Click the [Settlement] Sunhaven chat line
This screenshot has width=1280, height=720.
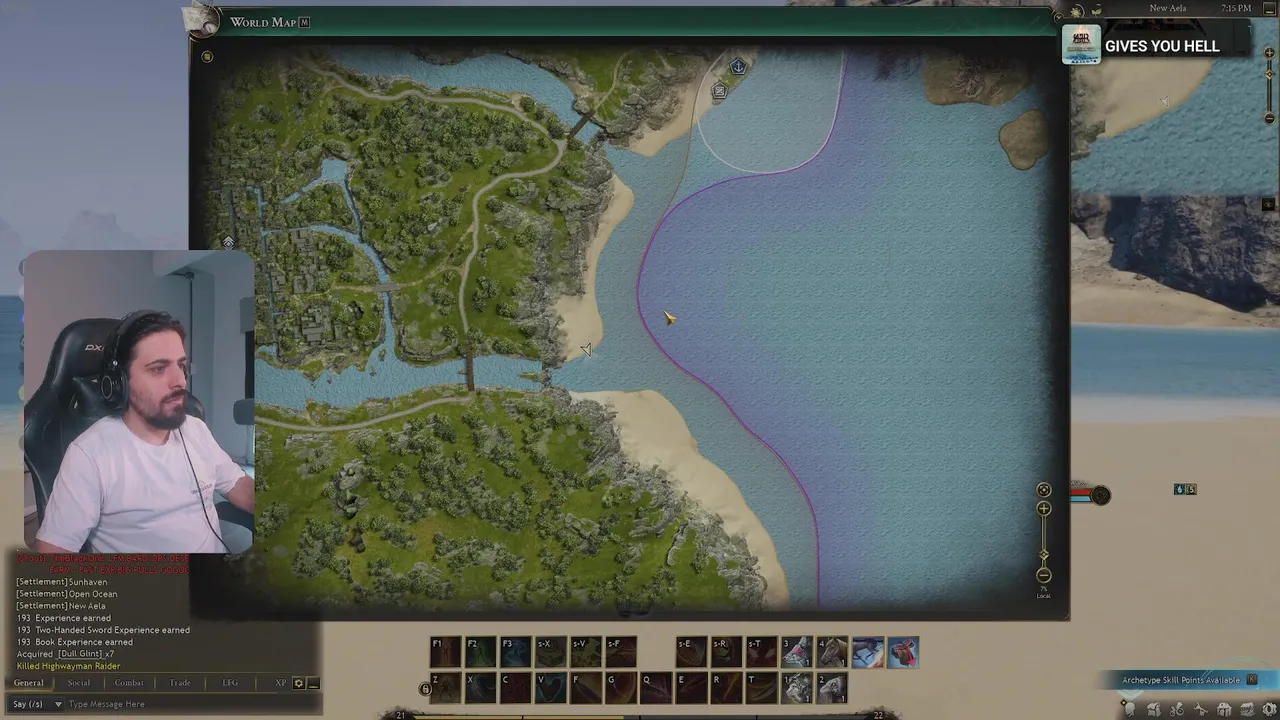pos(61,582)
